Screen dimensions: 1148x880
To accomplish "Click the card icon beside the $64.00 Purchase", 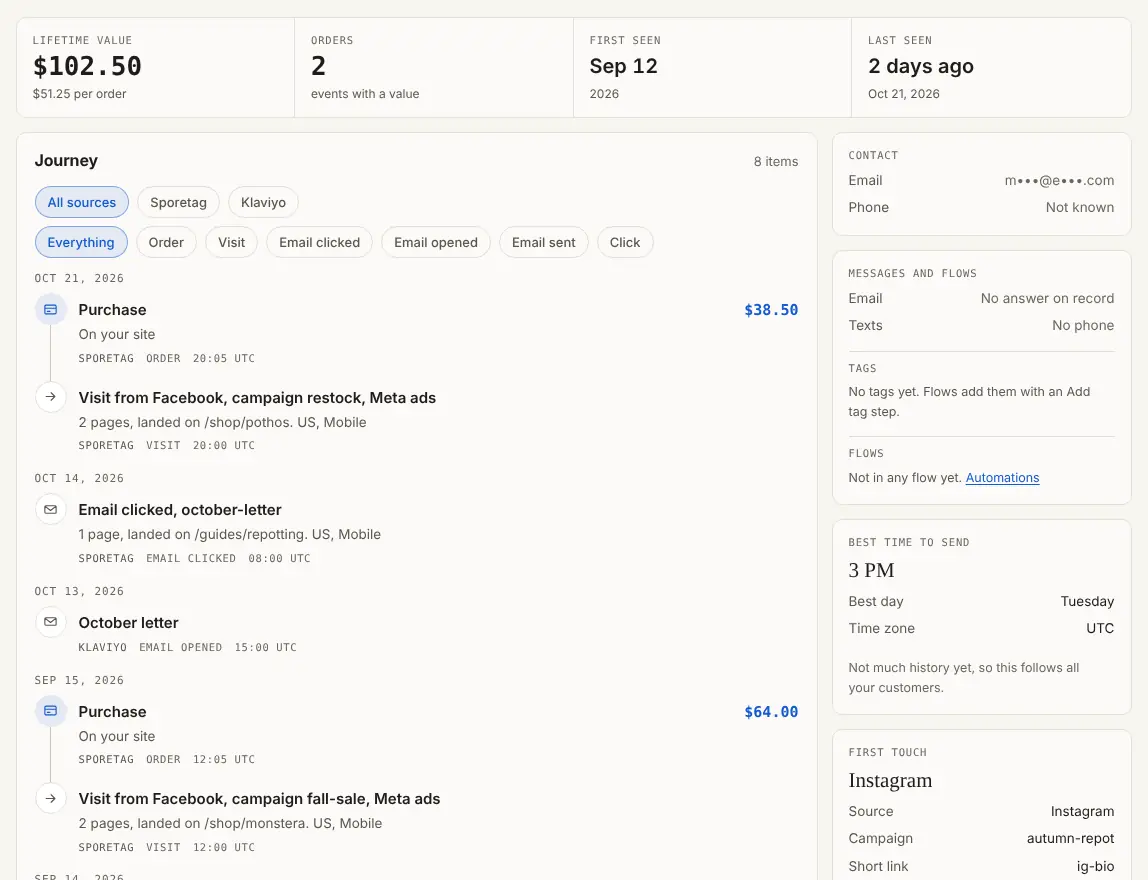I will (51, 711).
